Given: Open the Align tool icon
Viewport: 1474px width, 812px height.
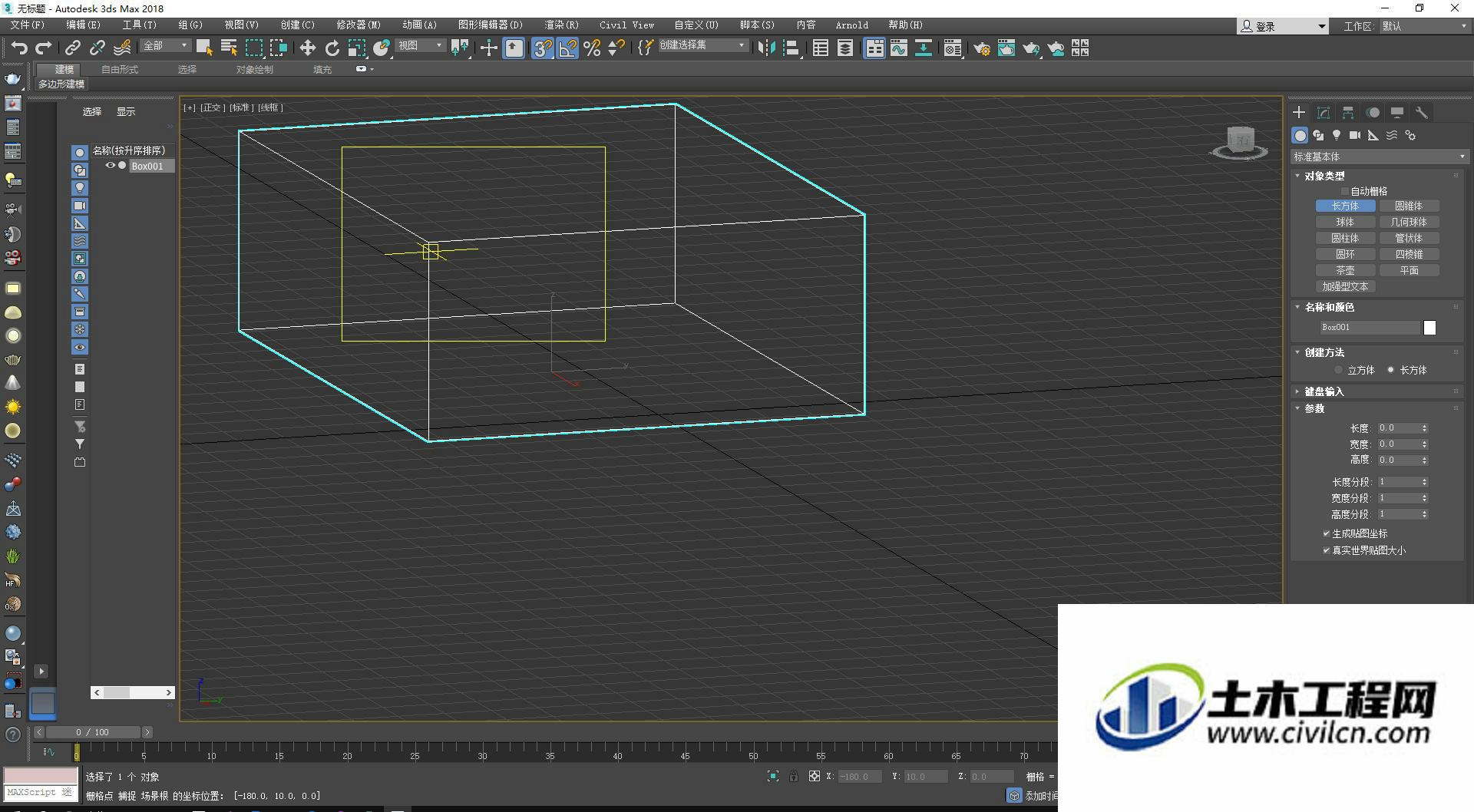Looking at the screenshot, I should coord(791,48).
